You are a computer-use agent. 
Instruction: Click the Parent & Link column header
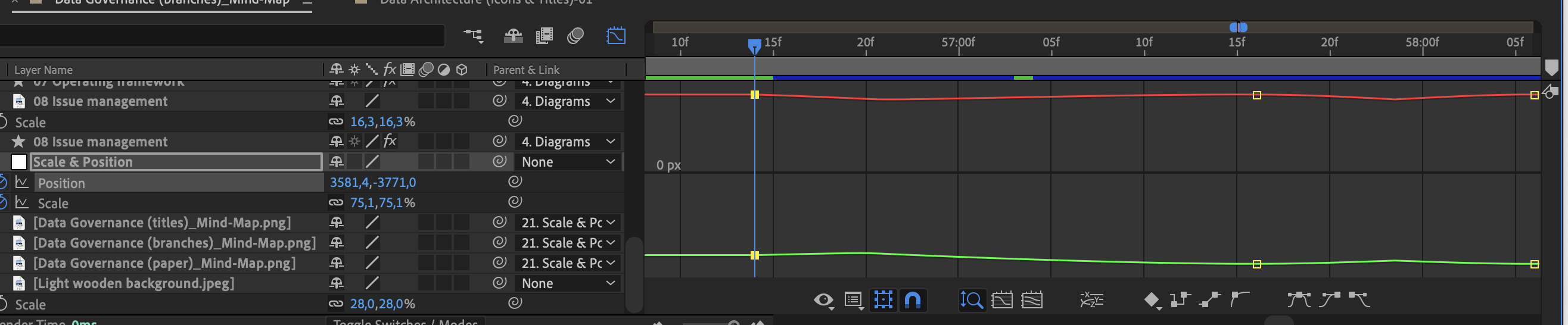(527, 70)
